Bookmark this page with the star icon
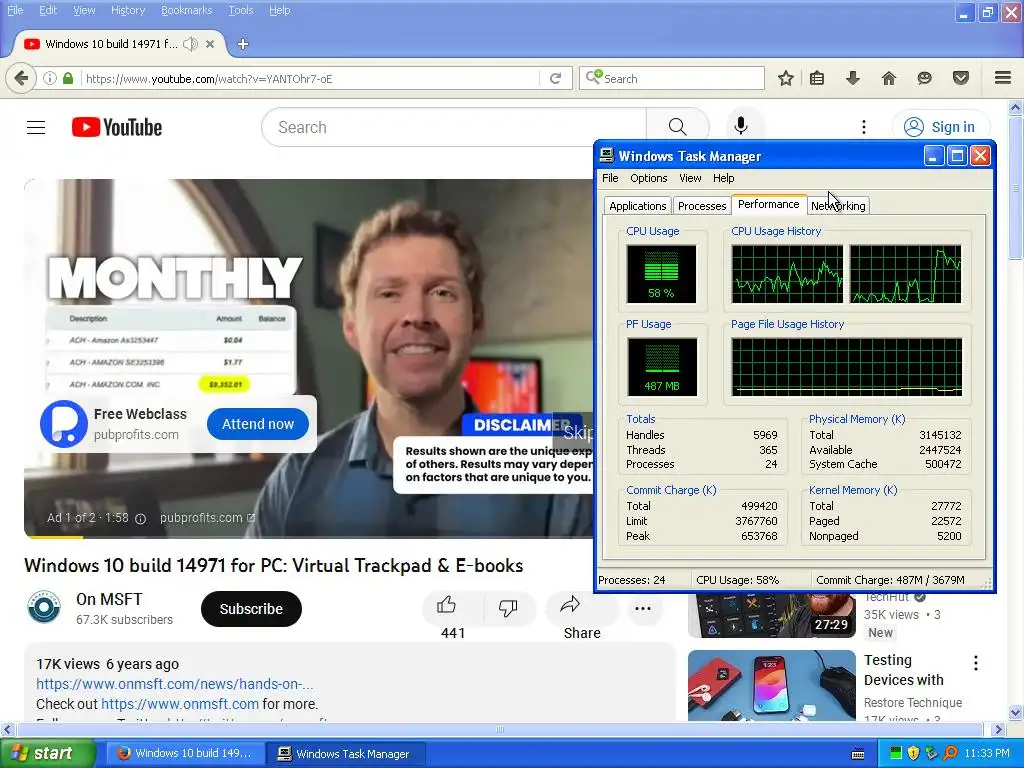The image size is (1024, 768). coord(786,78)
